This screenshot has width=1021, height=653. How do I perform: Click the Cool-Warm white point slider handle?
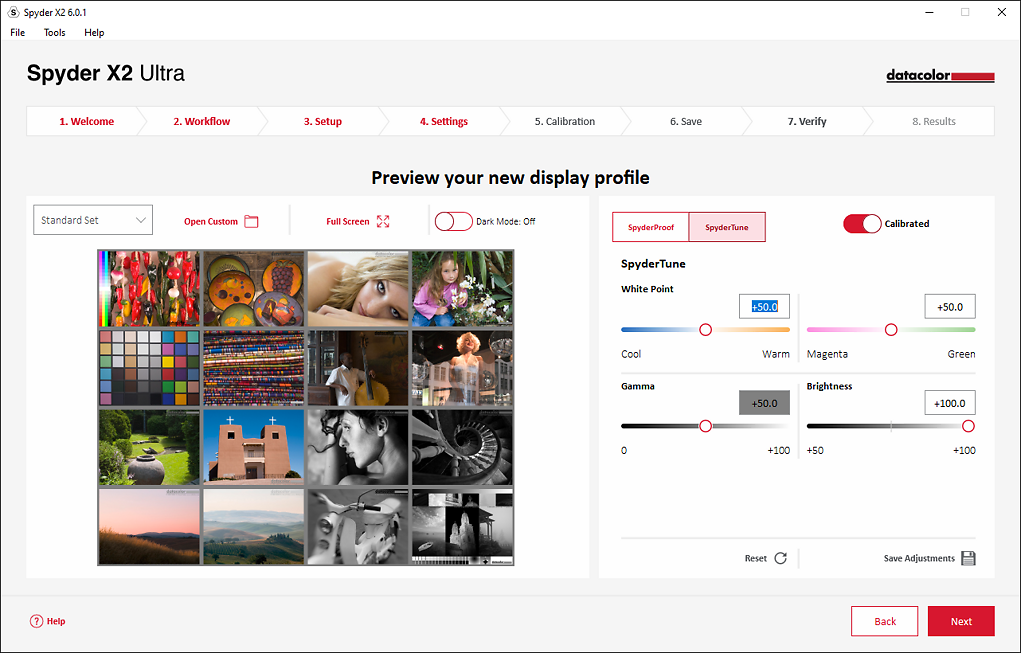(x=705, y=330)
